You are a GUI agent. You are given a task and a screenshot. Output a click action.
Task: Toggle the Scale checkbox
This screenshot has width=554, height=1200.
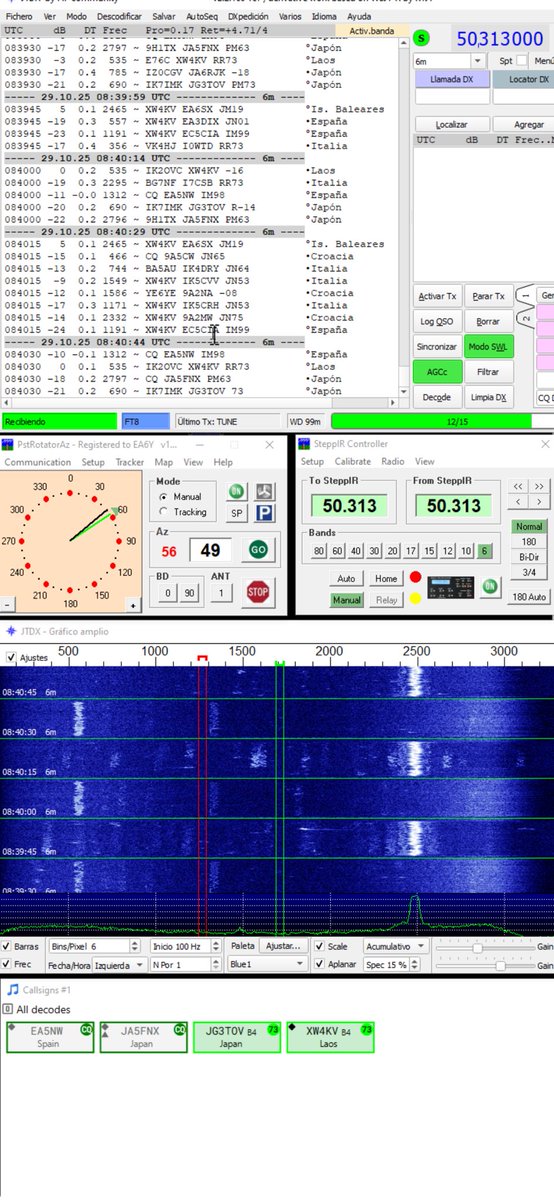319,946
